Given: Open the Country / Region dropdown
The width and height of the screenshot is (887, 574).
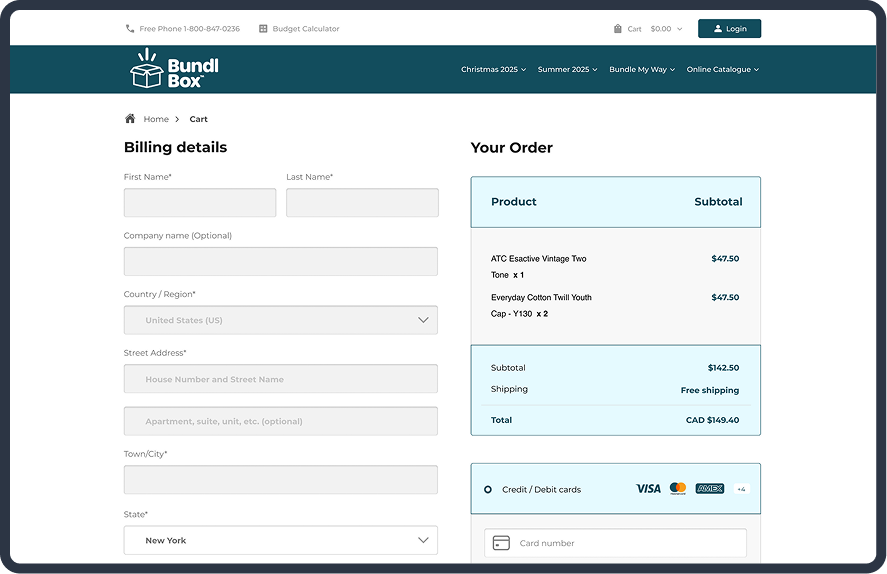Looking at the screenshot, I should 281,320.
